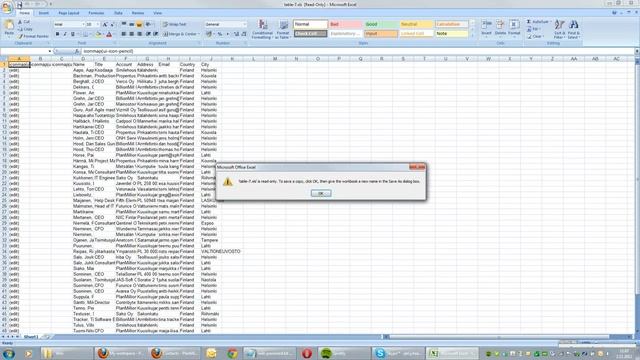Toggle Wrap Text
The height and width of the screenshot is (360, 640).
point(174,24)
